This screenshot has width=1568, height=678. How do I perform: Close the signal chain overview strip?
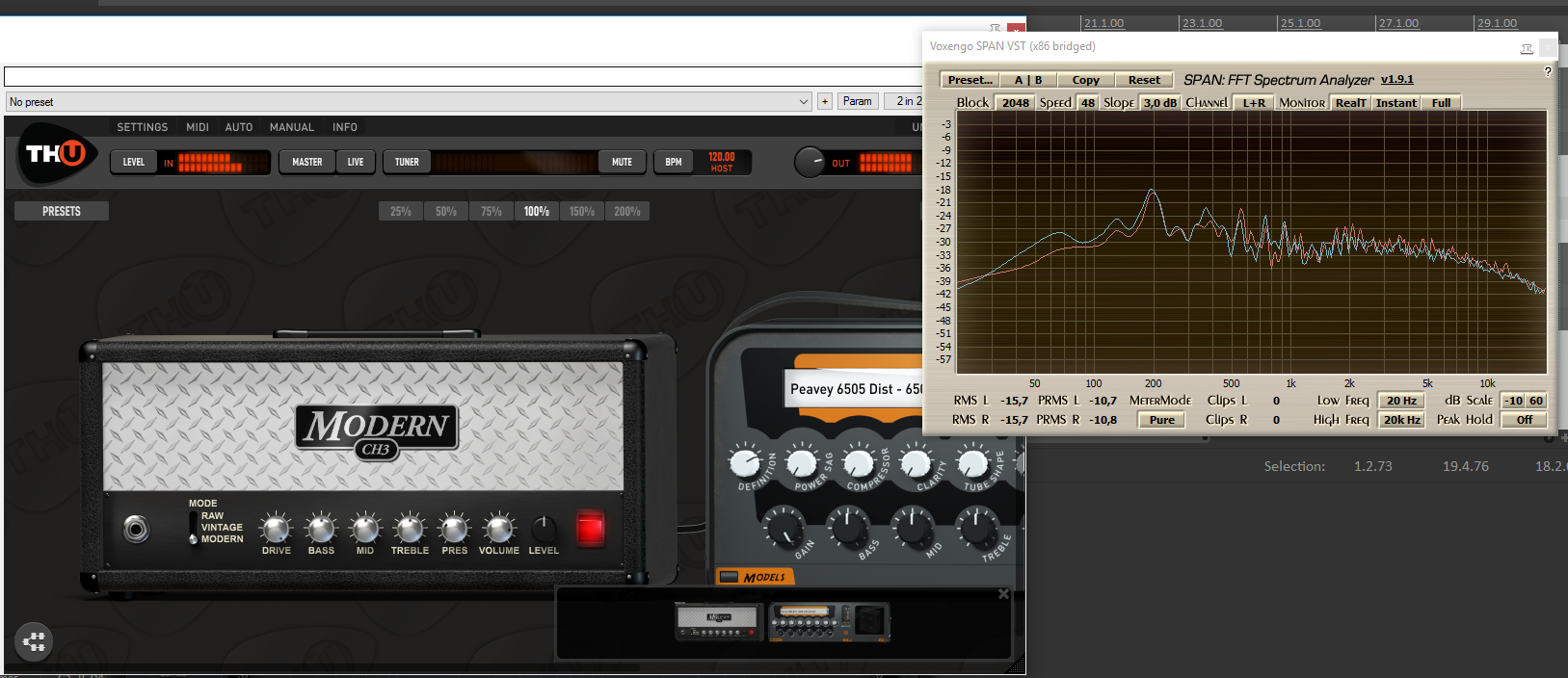click(x=1003, y=594)
